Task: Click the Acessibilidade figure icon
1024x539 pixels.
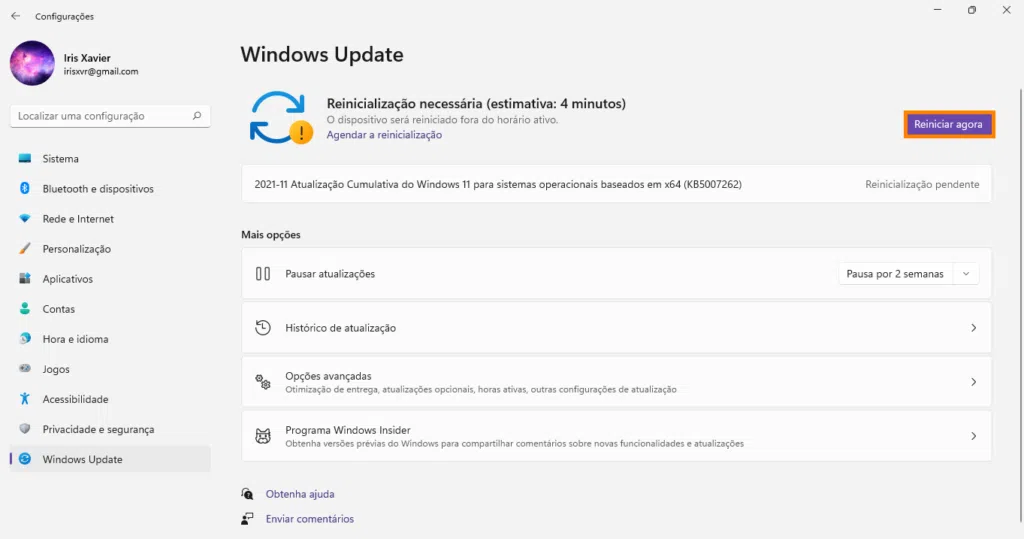Action: pyautogui.click(x=25, y=399)
